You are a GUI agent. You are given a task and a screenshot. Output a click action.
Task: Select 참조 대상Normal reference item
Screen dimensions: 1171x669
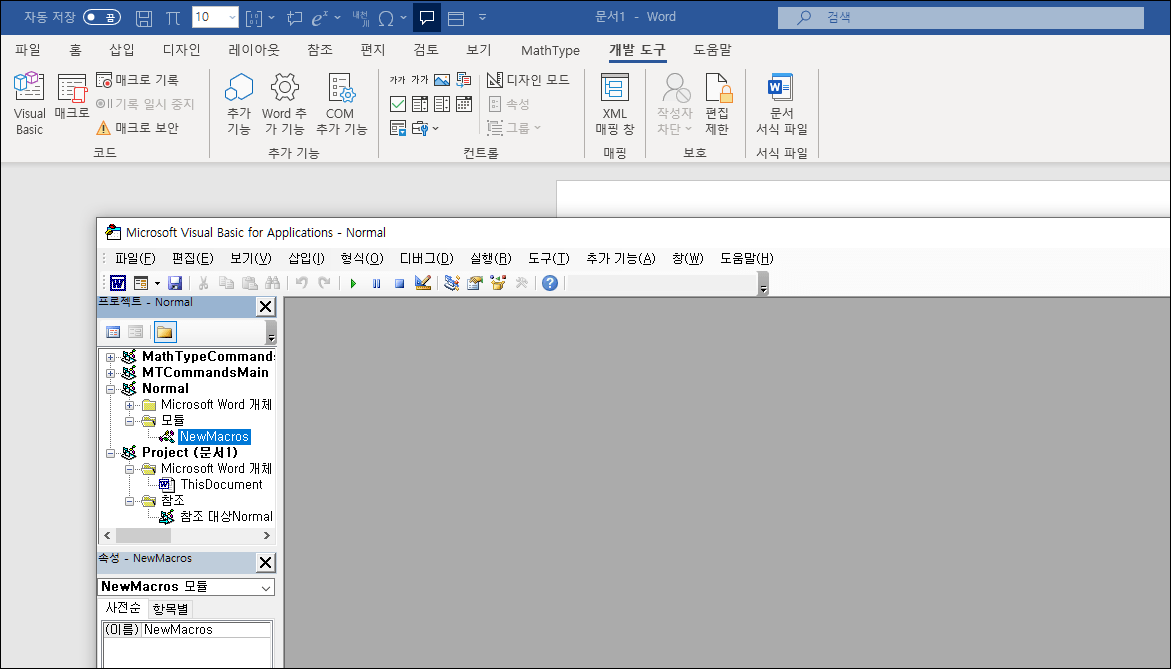click(x=226, y=517)
